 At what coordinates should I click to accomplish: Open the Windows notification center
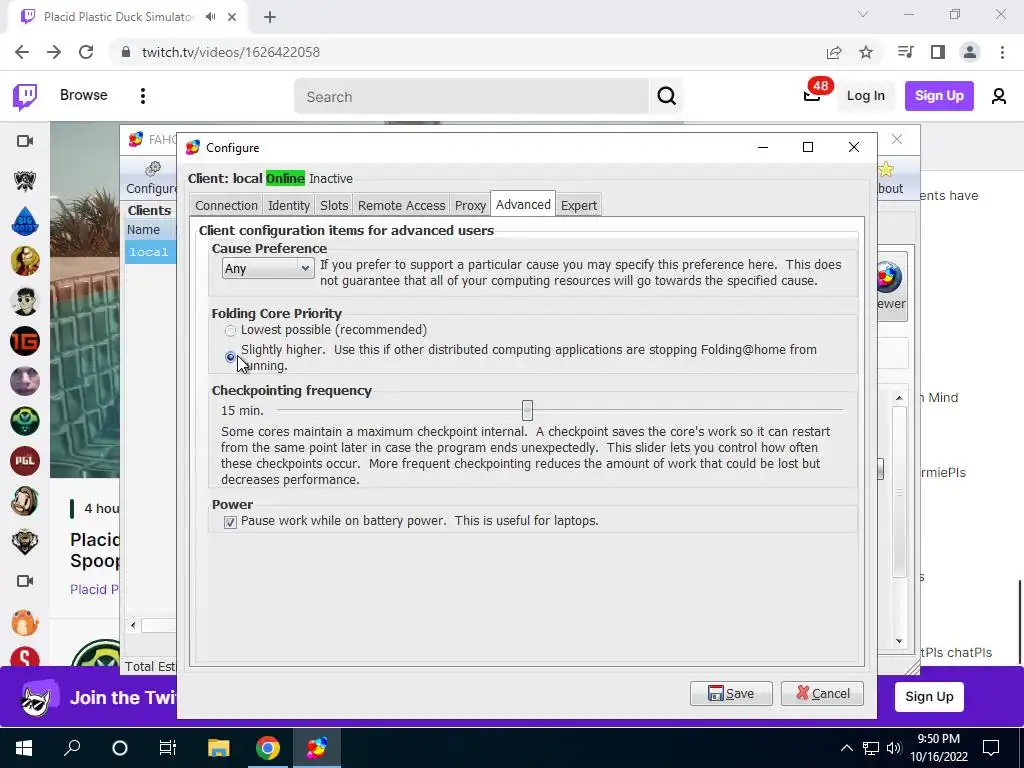tap(991, 748)
